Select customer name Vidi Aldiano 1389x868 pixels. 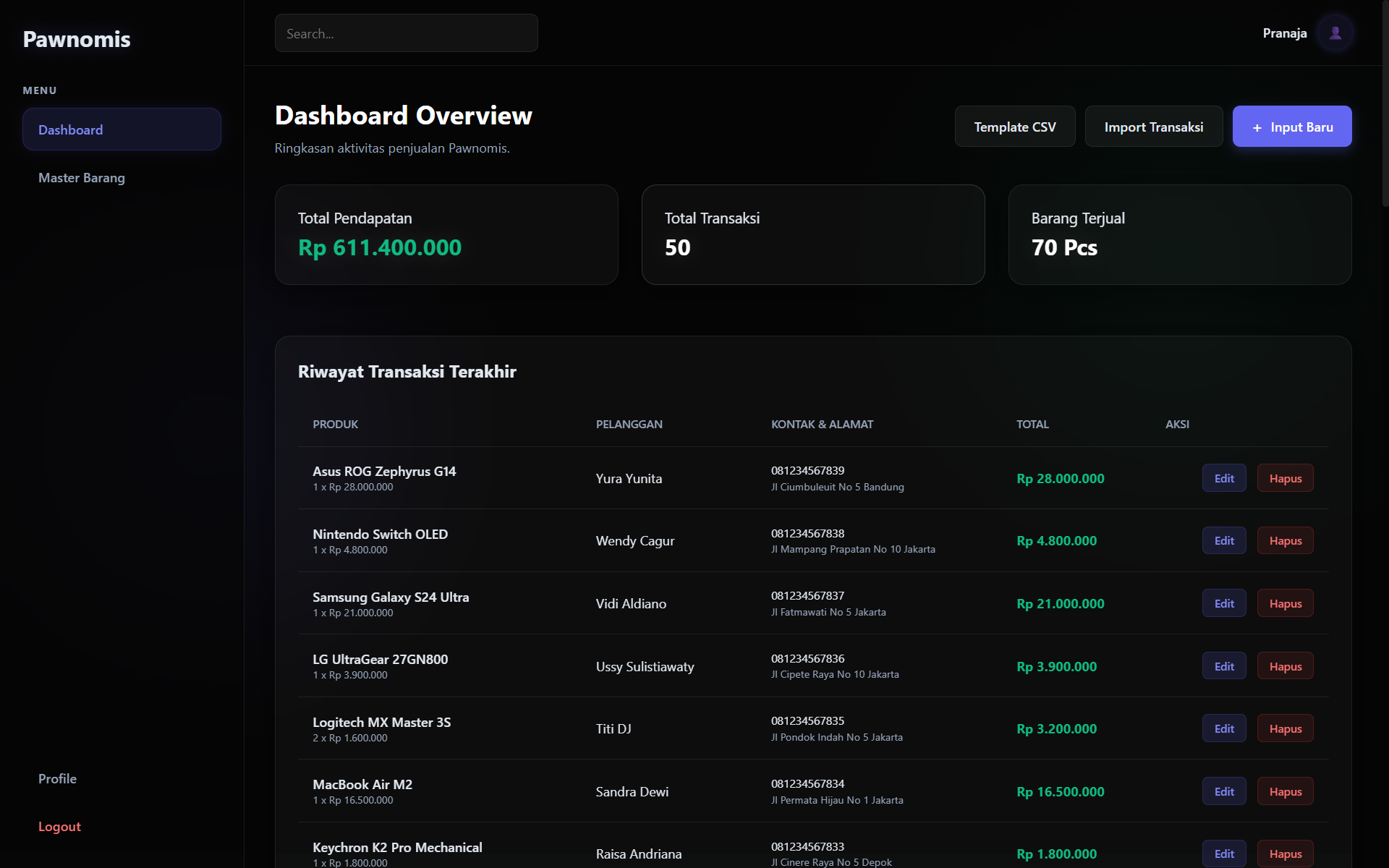(631, 603)
